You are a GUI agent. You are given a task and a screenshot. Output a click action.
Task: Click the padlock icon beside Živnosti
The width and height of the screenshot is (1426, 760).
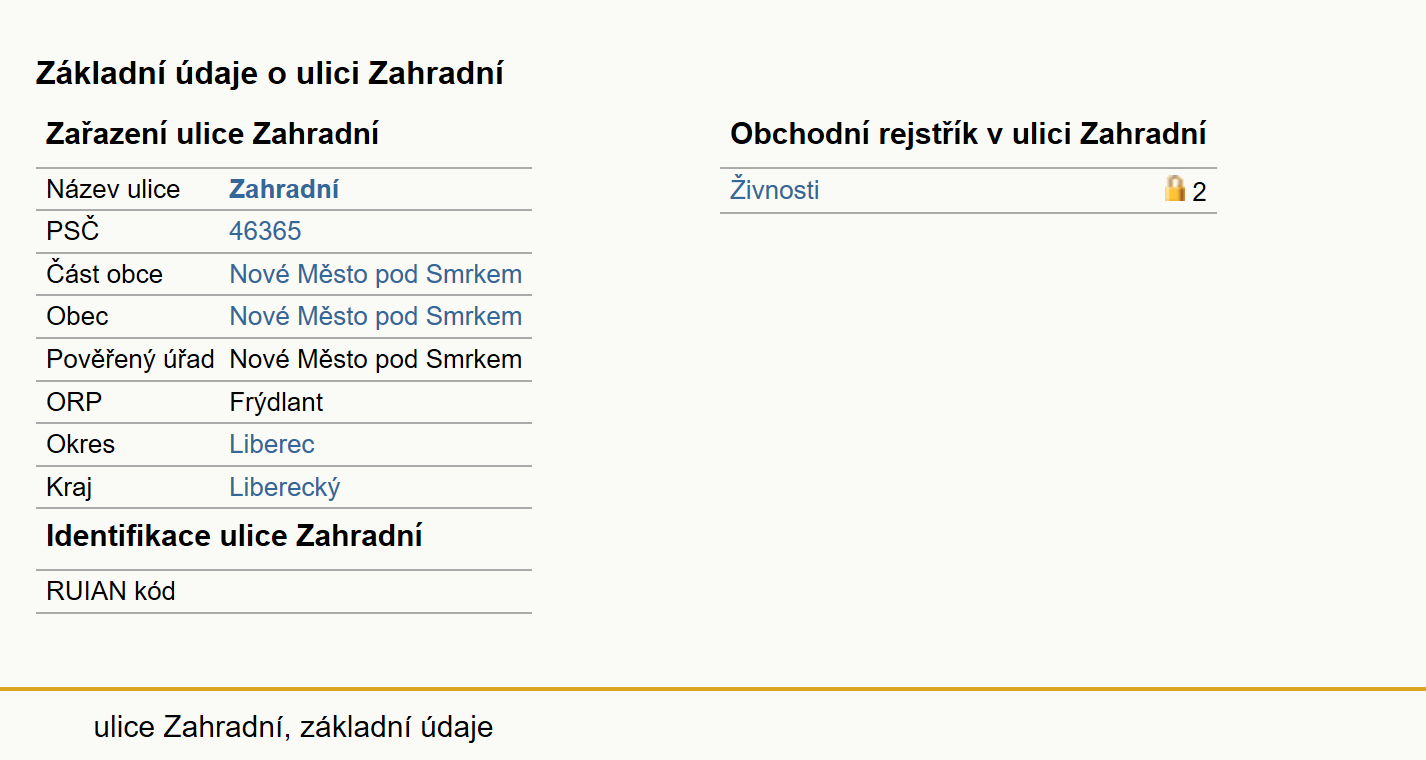1175,188
